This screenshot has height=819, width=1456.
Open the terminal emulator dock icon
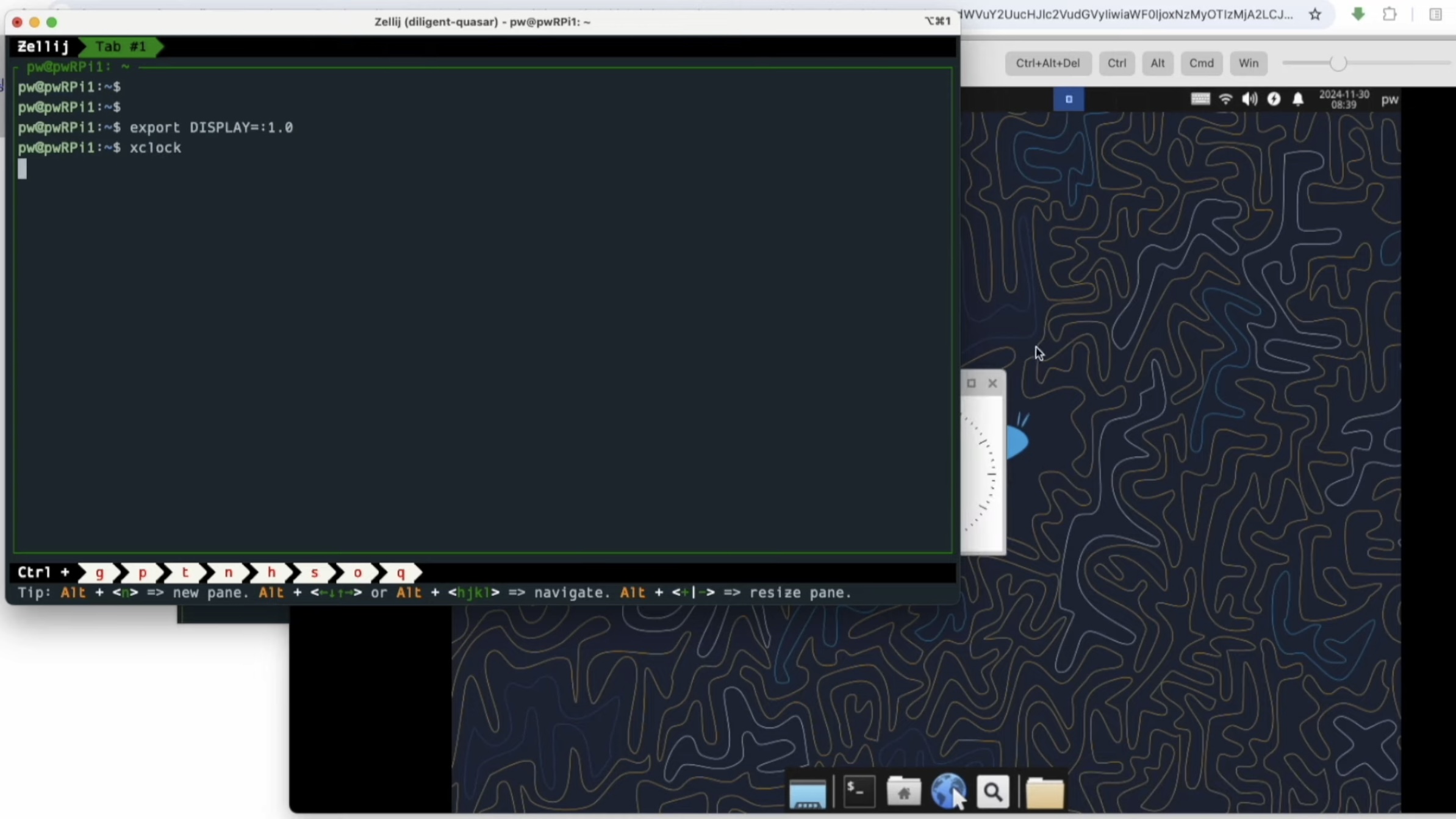point(859,792)
